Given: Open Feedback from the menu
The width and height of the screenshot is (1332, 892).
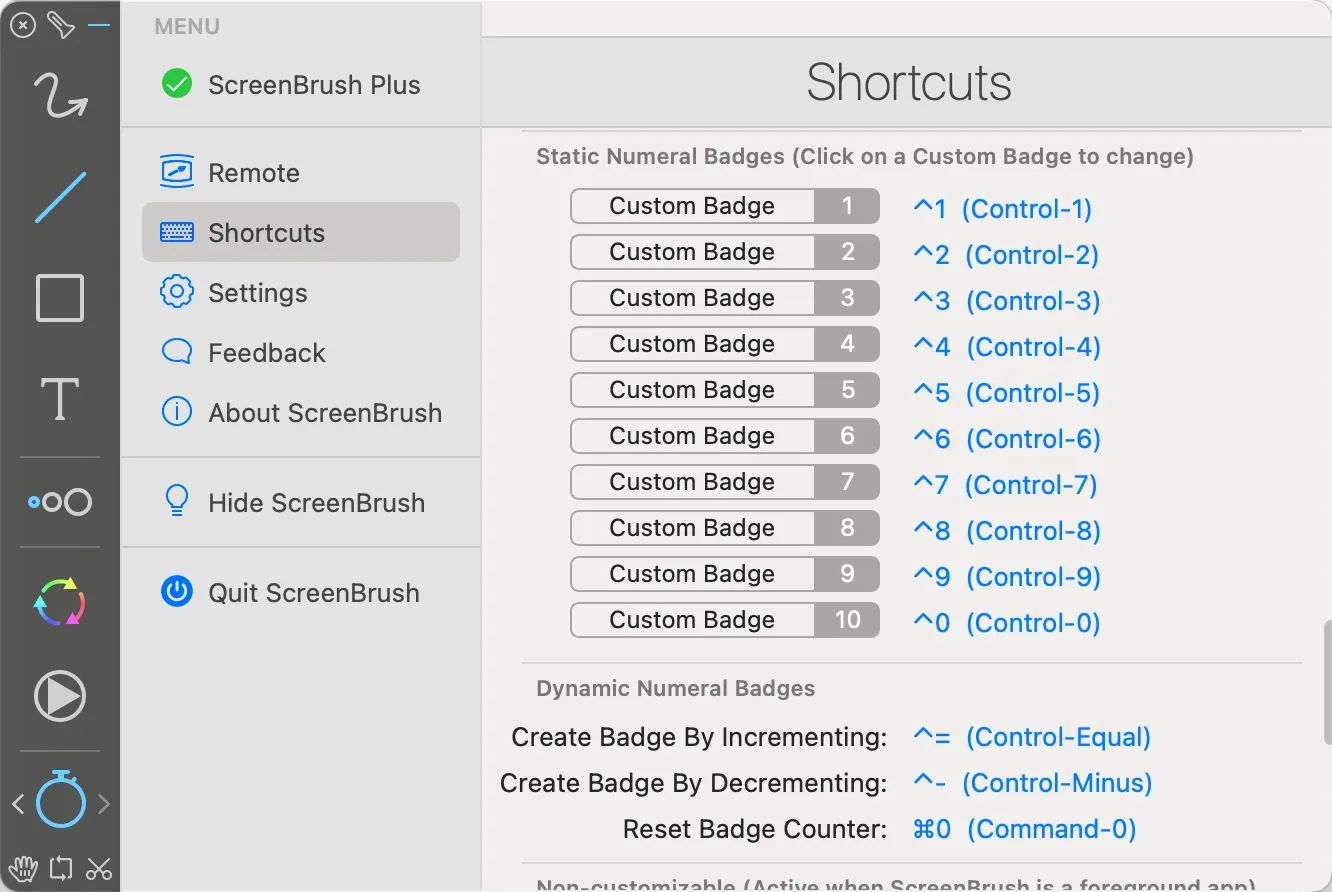Looking at the screenshot, I should 300,353.
